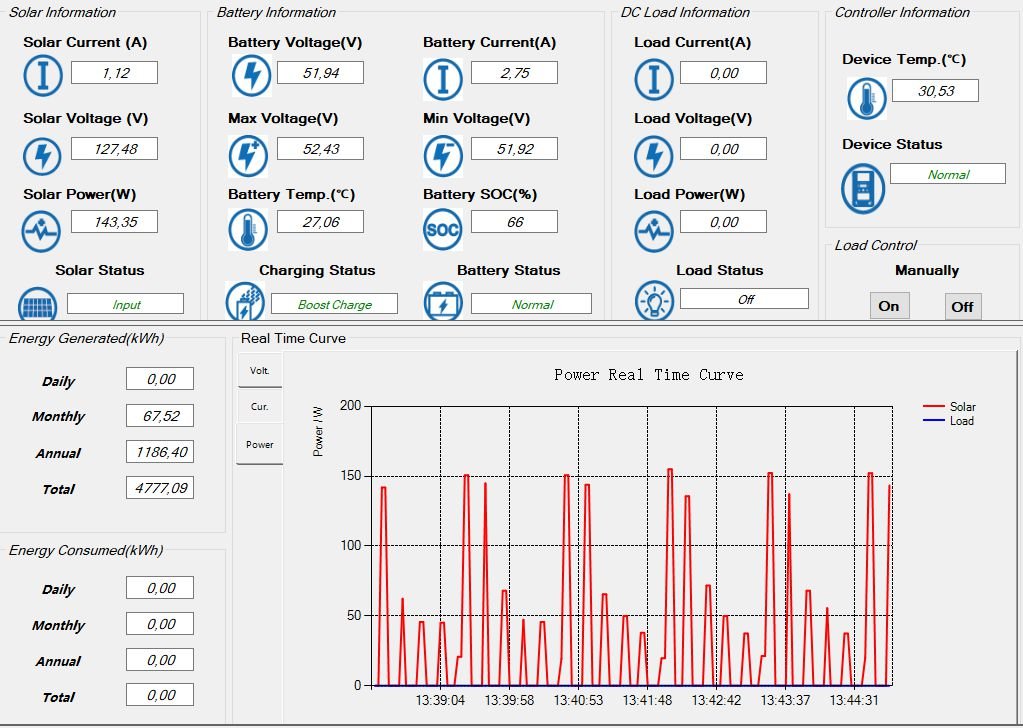The width and height of the screenshot is (1023, 728).
Task: Click the Battery Voltage value field
Action: [320, 72]
